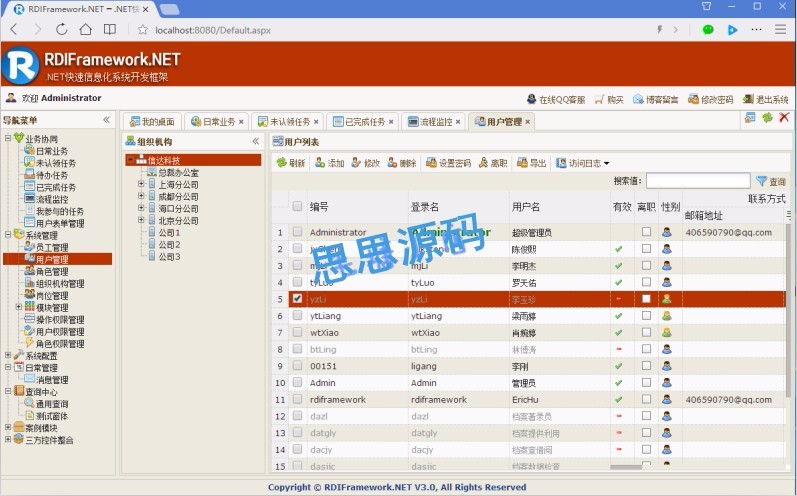The image size is (797, 496).
Task: Open 设置密码 set password tool
Action: point(448,163)
